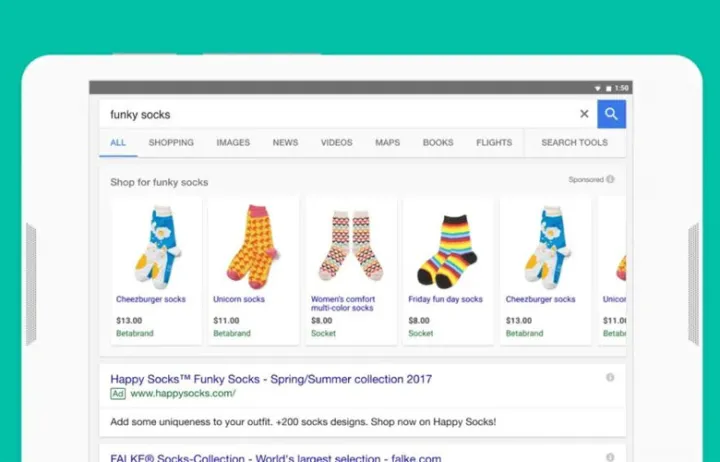Viewport: 720px width, 462px height.
Task: Open FALKE Socks-Collection ad headline
Action: point(276,457)
